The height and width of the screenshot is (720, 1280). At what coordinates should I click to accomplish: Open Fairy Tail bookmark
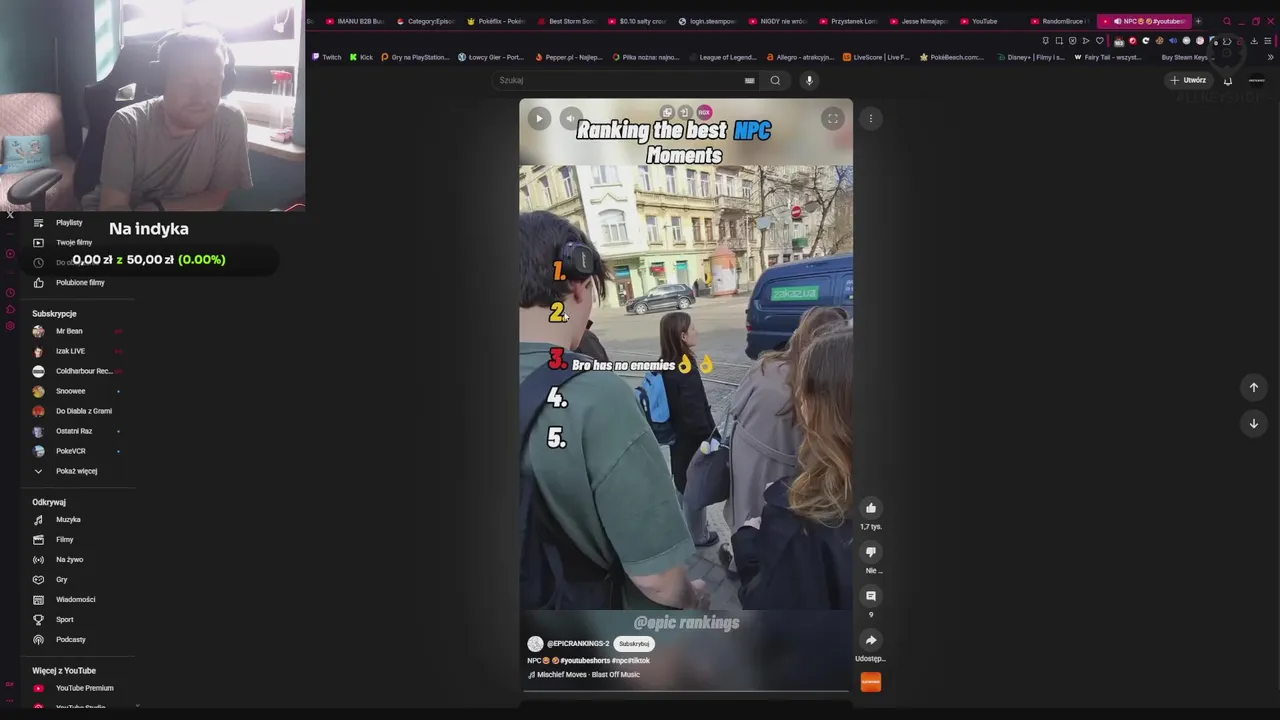(1108, 57)
